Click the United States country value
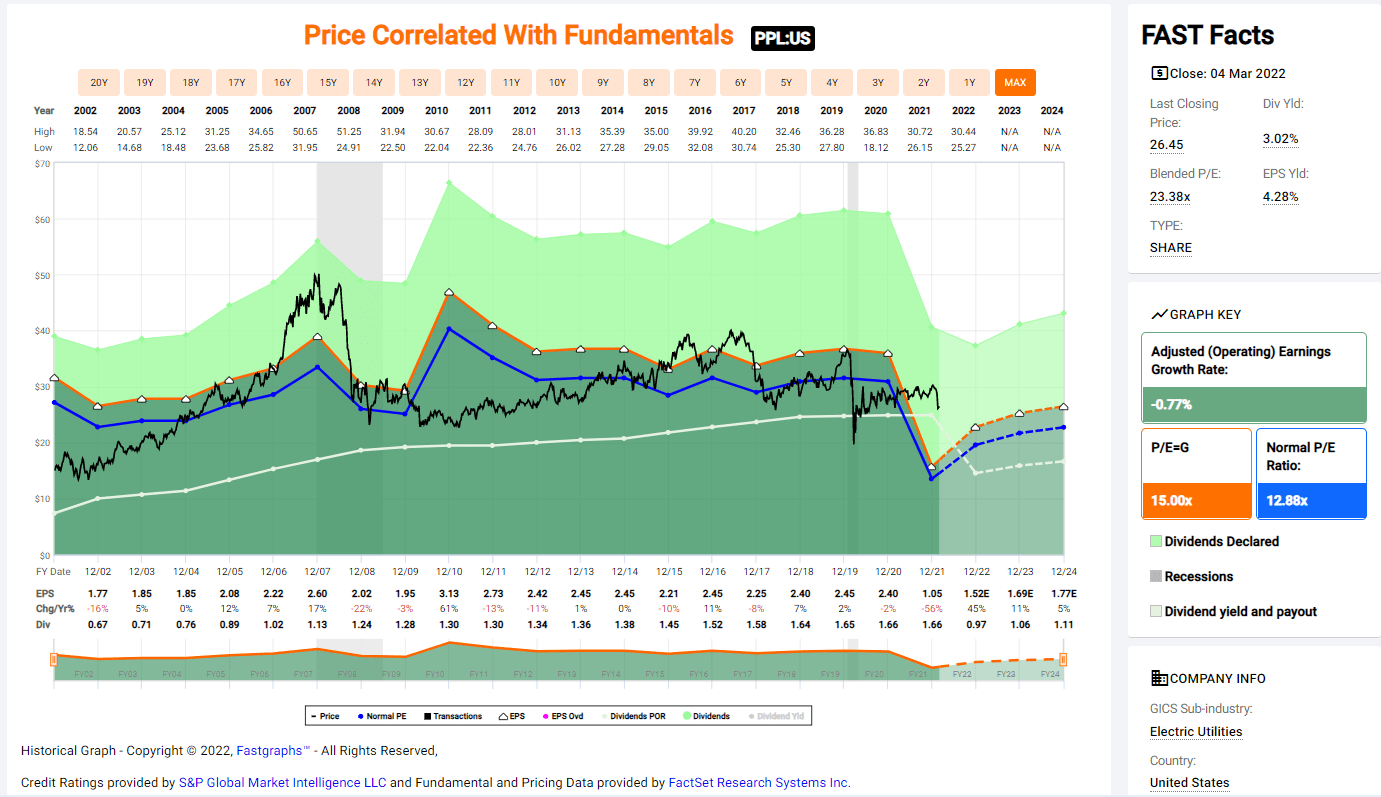This screenshot has height=797, width=1381. pos(1190,783)
